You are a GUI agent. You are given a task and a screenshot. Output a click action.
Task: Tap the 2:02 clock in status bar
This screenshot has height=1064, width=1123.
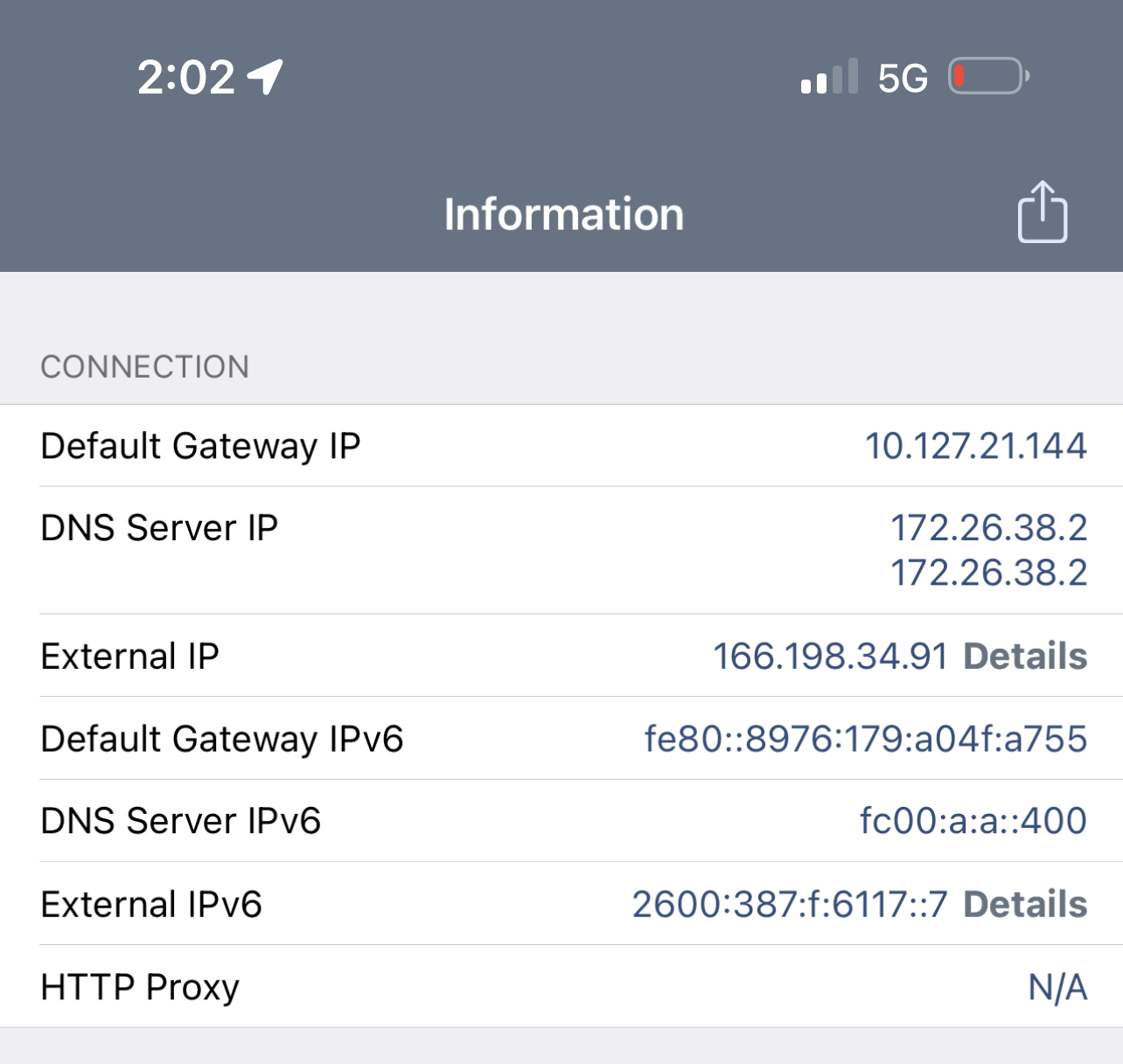pos(186,78)
